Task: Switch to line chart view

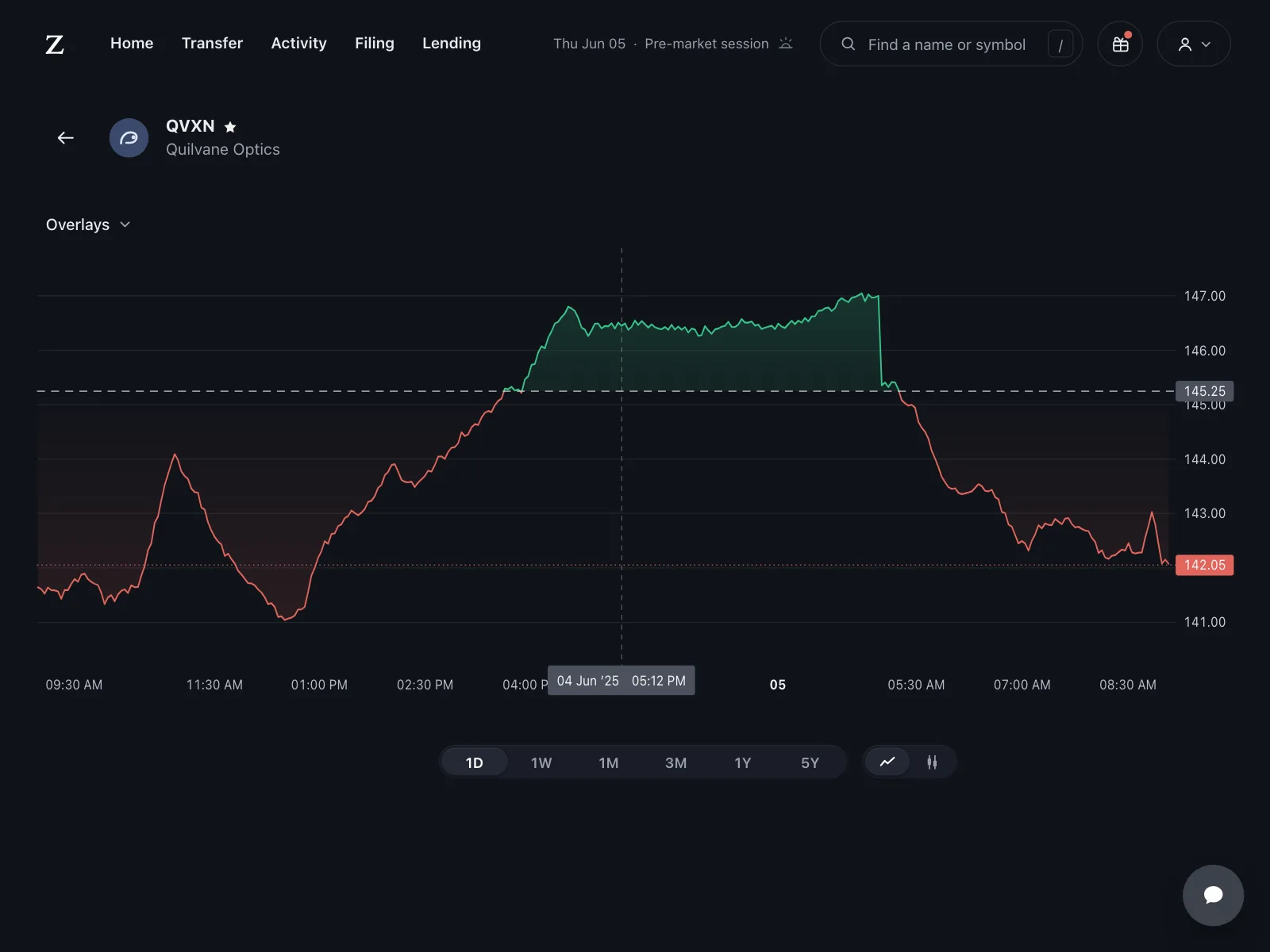Action: tap(887, 762)
